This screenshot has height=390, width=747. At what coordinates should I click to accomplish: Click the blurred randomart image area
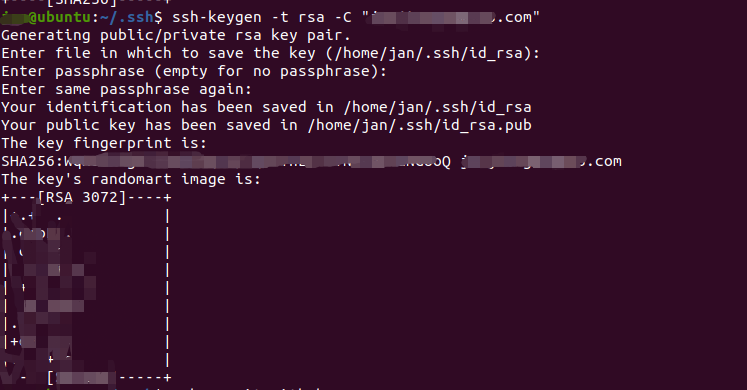[85, 288]
